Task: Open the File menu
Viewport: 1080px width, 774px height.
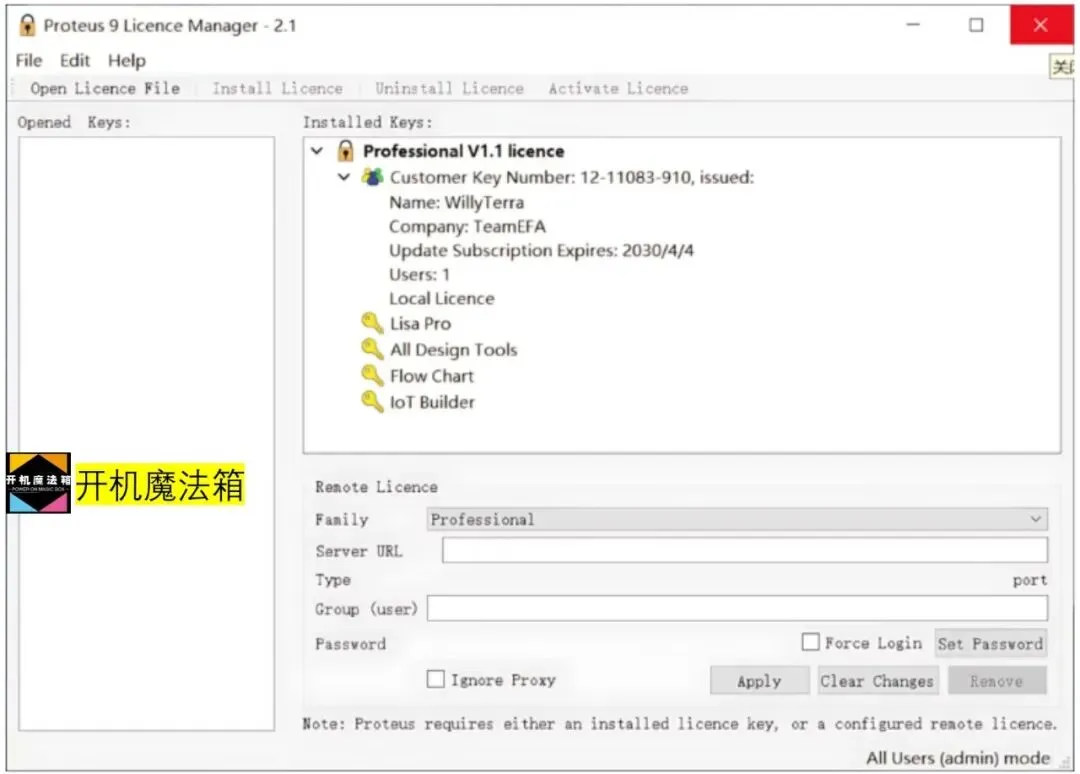Action: tap(29, 61)
